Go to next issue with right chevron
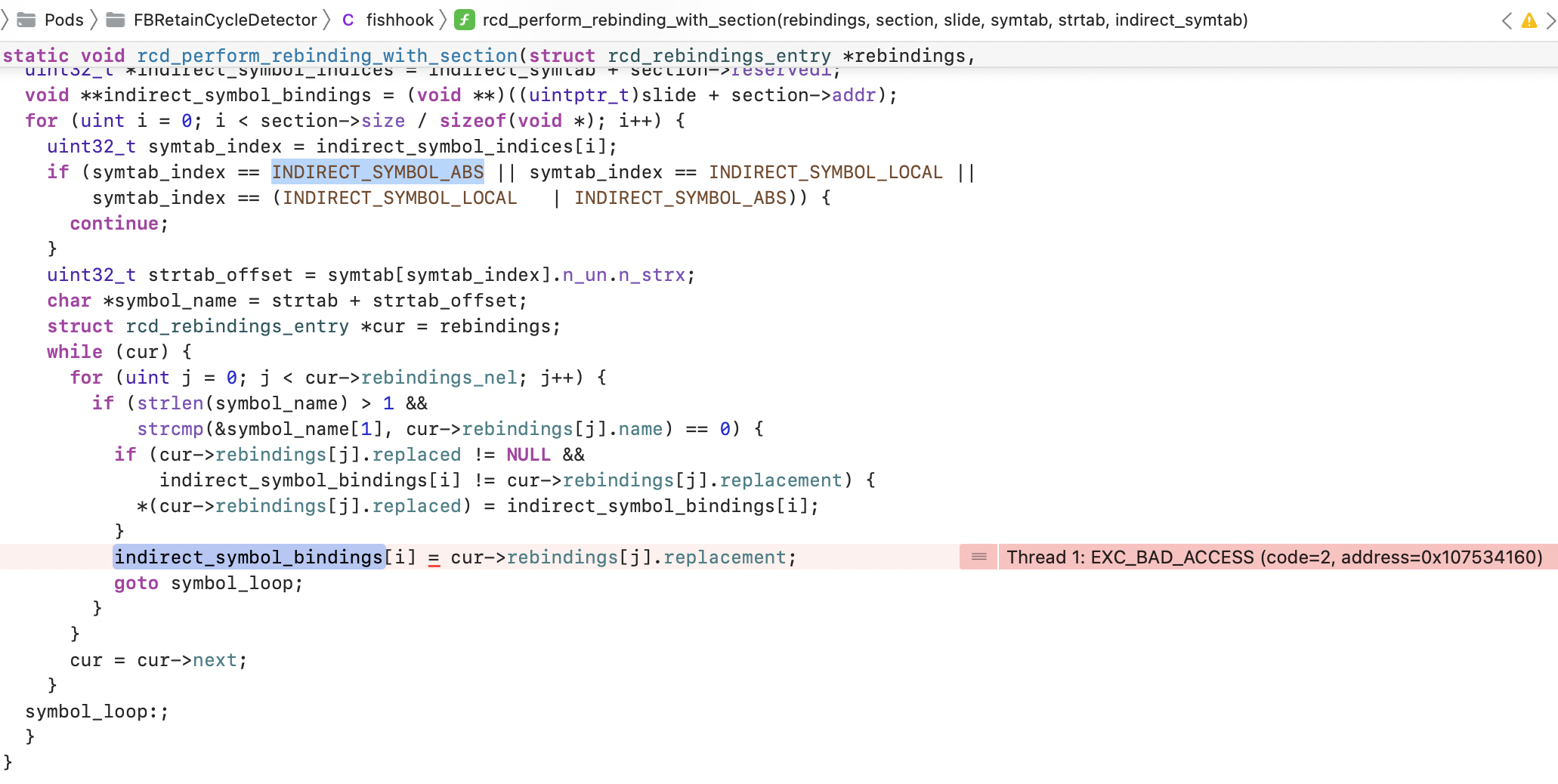1558x784 pixels. [1550, 20]
